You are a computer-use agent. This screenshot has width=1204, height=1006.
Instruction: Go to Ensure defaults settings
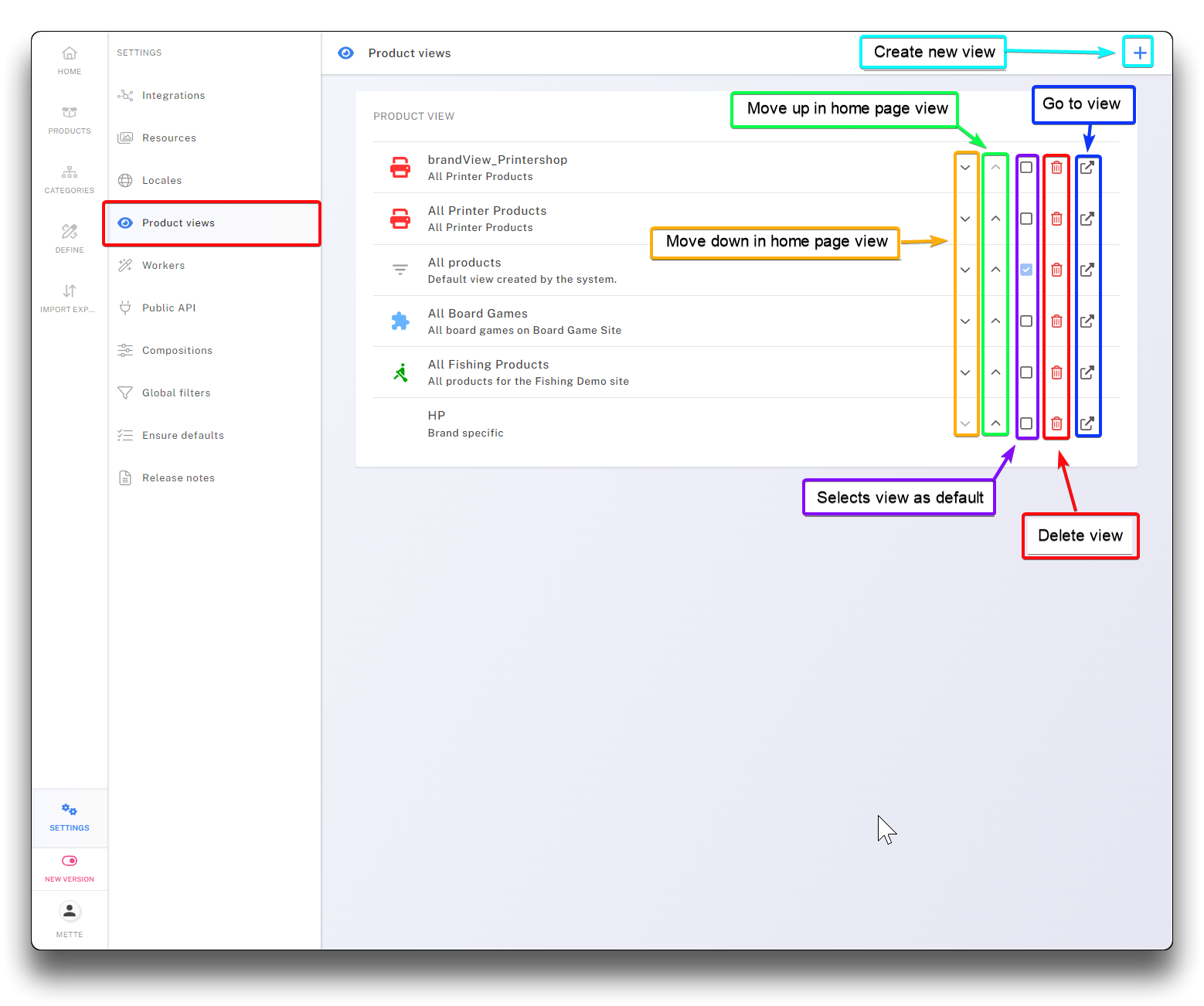point(183,436)
